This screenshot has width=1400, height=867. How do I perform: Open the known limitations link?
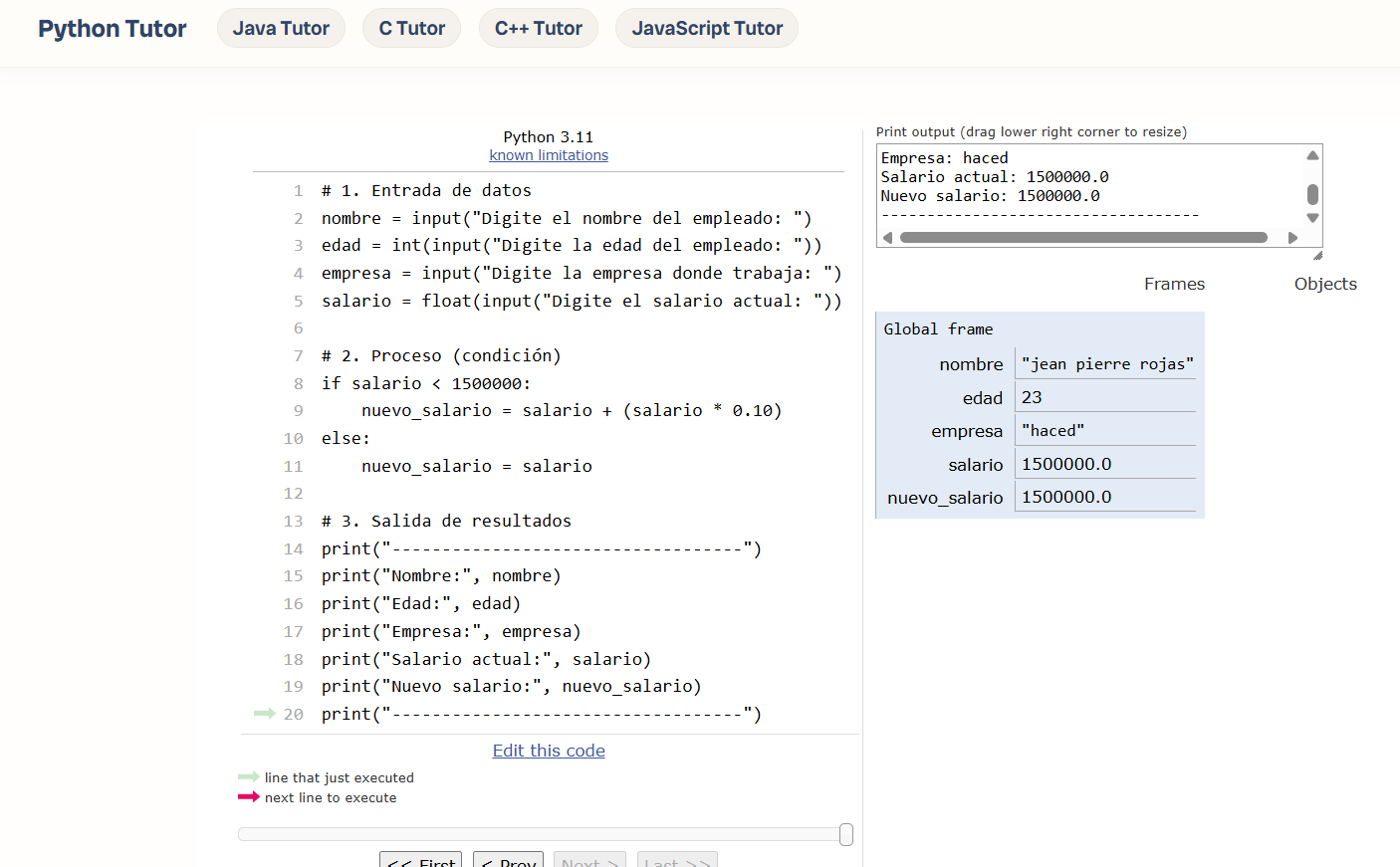tap(549, 155)
